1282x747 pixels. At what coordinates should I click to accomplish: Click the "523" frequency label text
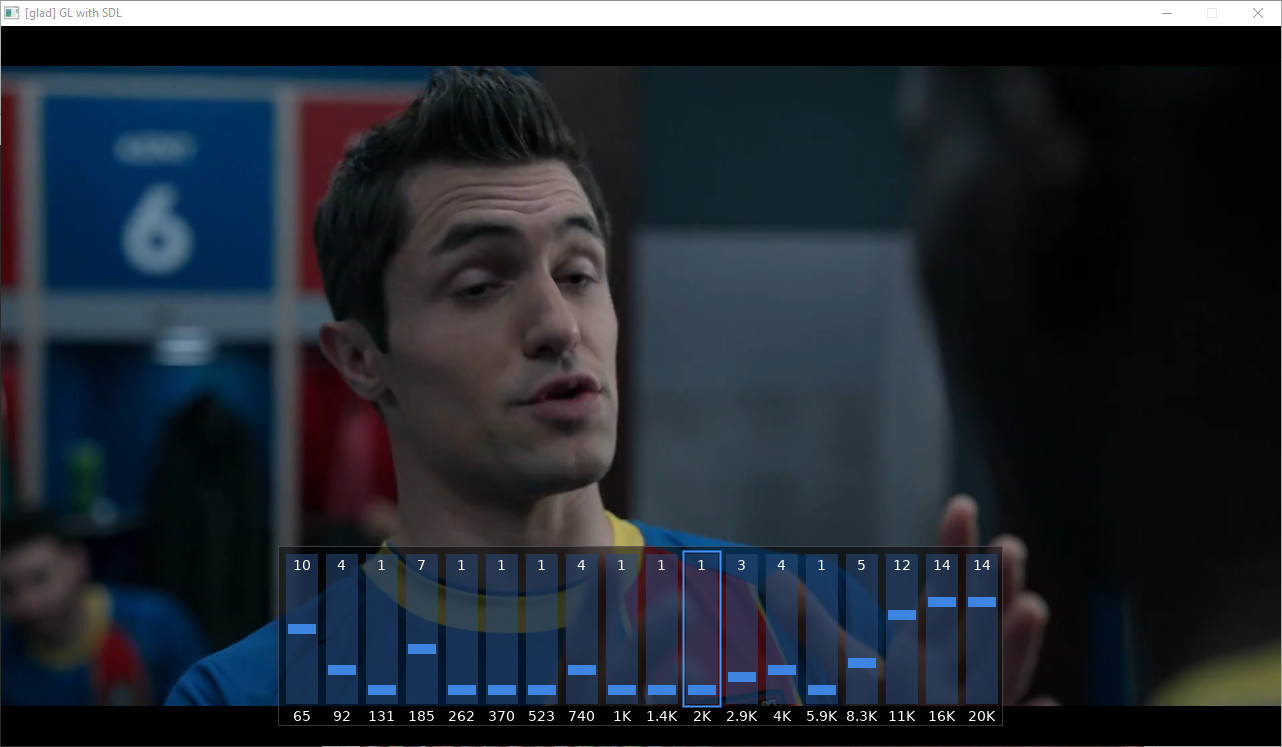542,716
